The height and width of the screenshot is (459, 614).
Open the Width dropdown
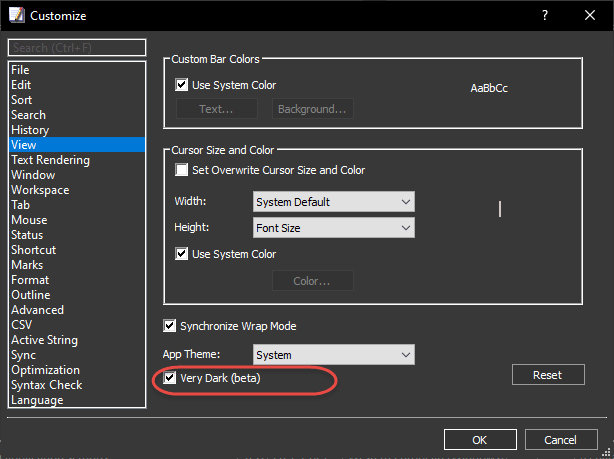click(334, 202)
